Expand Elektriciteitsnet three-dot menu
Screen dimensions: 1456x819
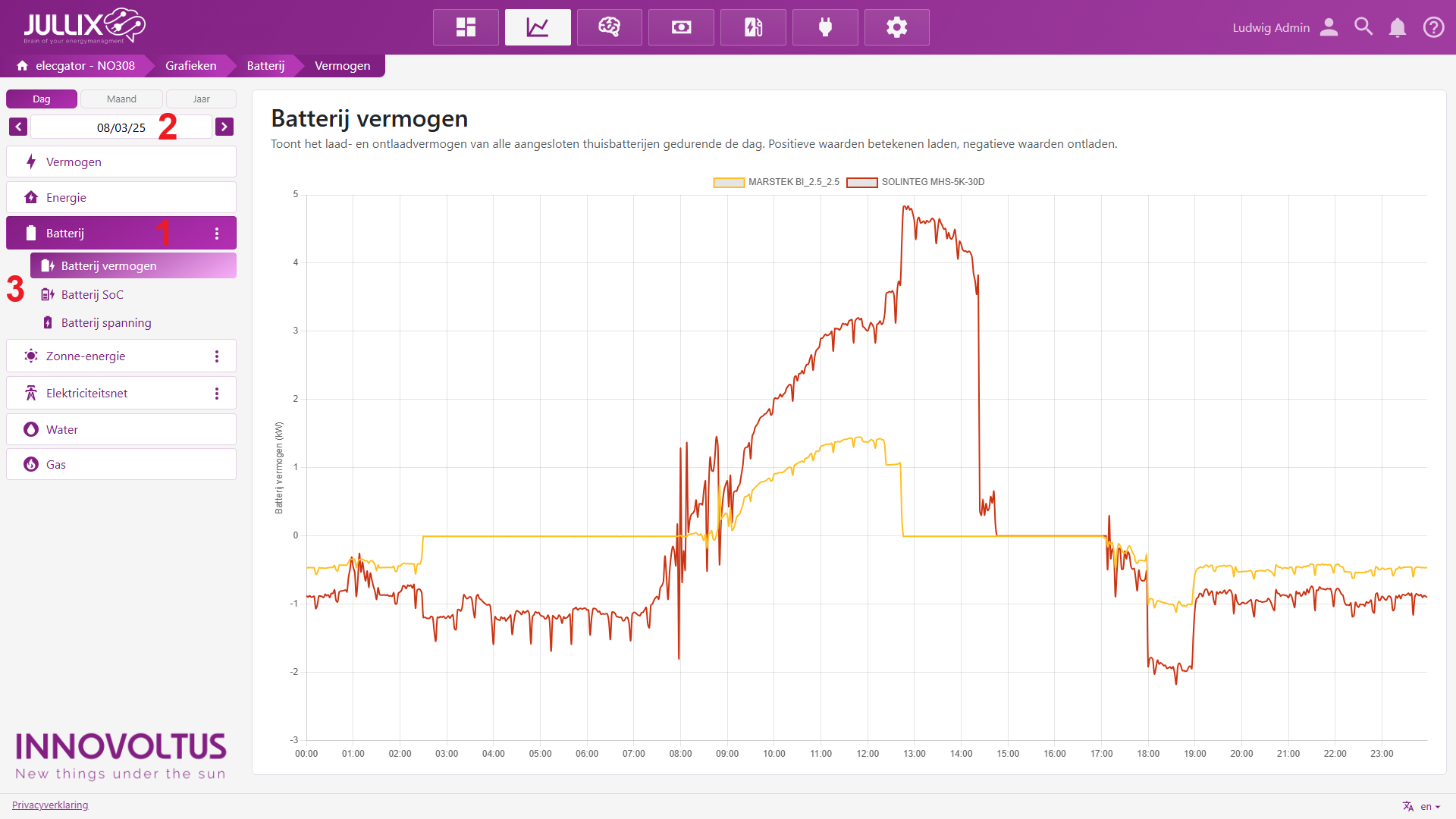pos(217,394)
